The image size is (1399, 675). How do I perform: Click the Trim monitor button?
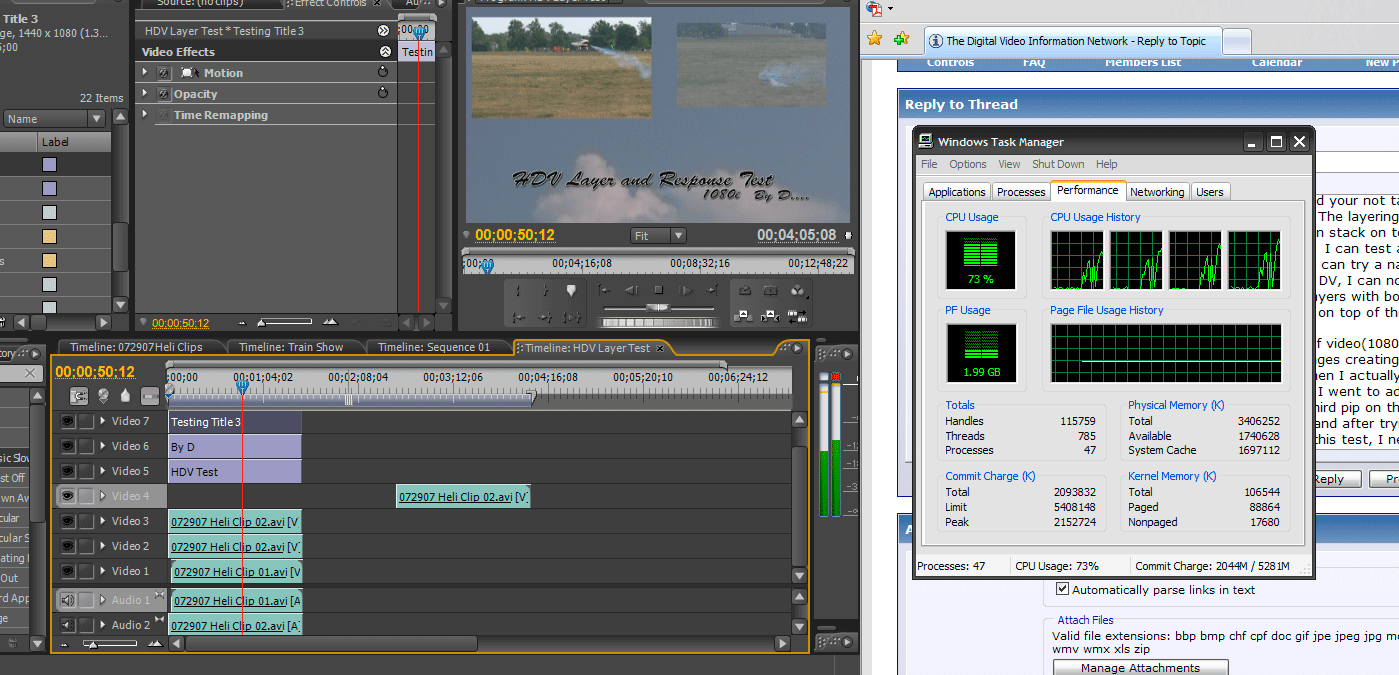point(798,317)
